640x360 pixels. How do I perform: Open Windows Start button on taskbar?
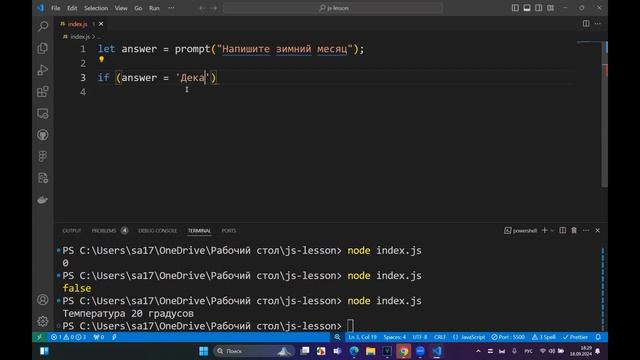pos(203,351)
